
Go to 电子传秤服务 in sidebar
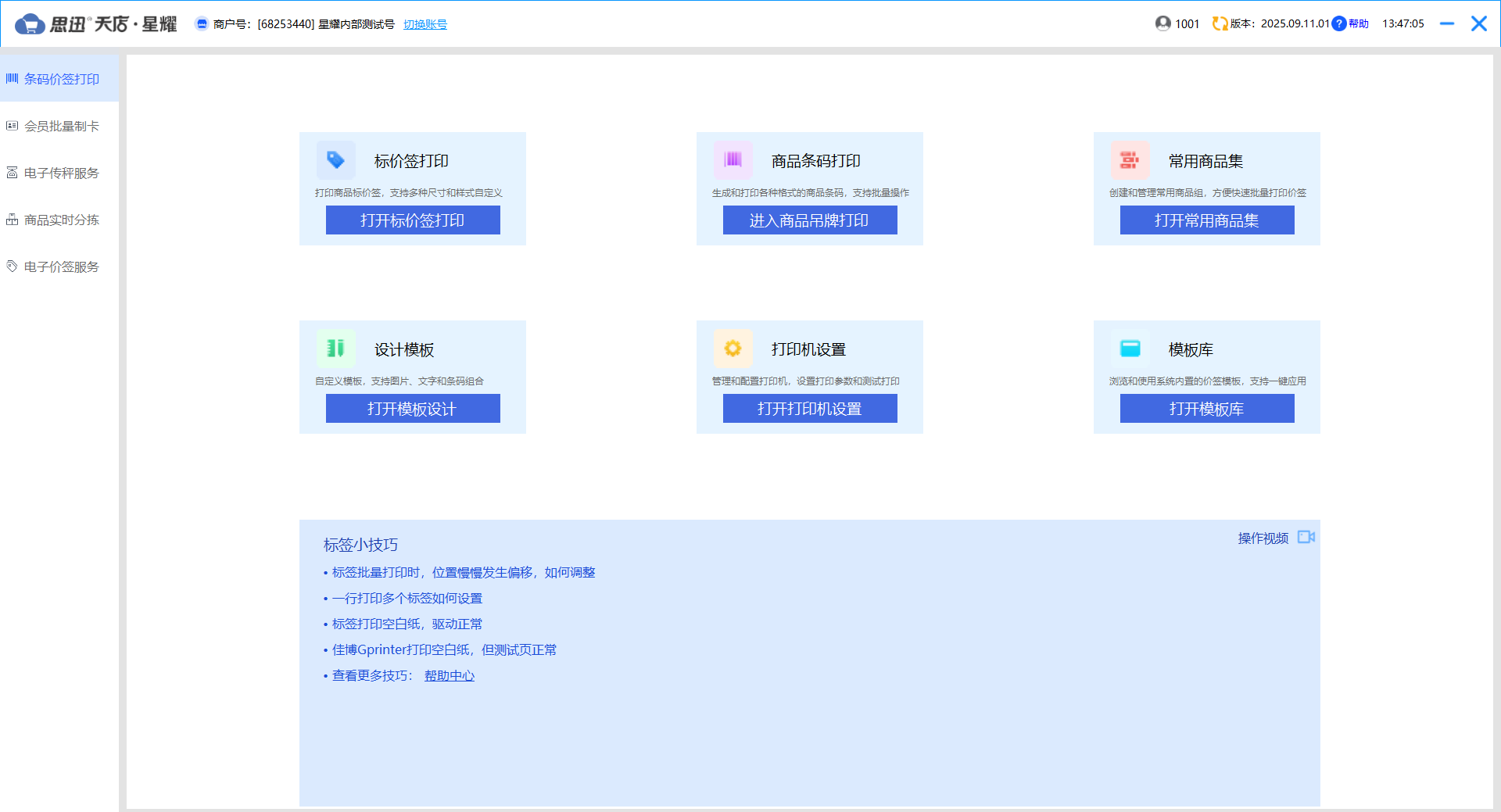pos(61,173)
